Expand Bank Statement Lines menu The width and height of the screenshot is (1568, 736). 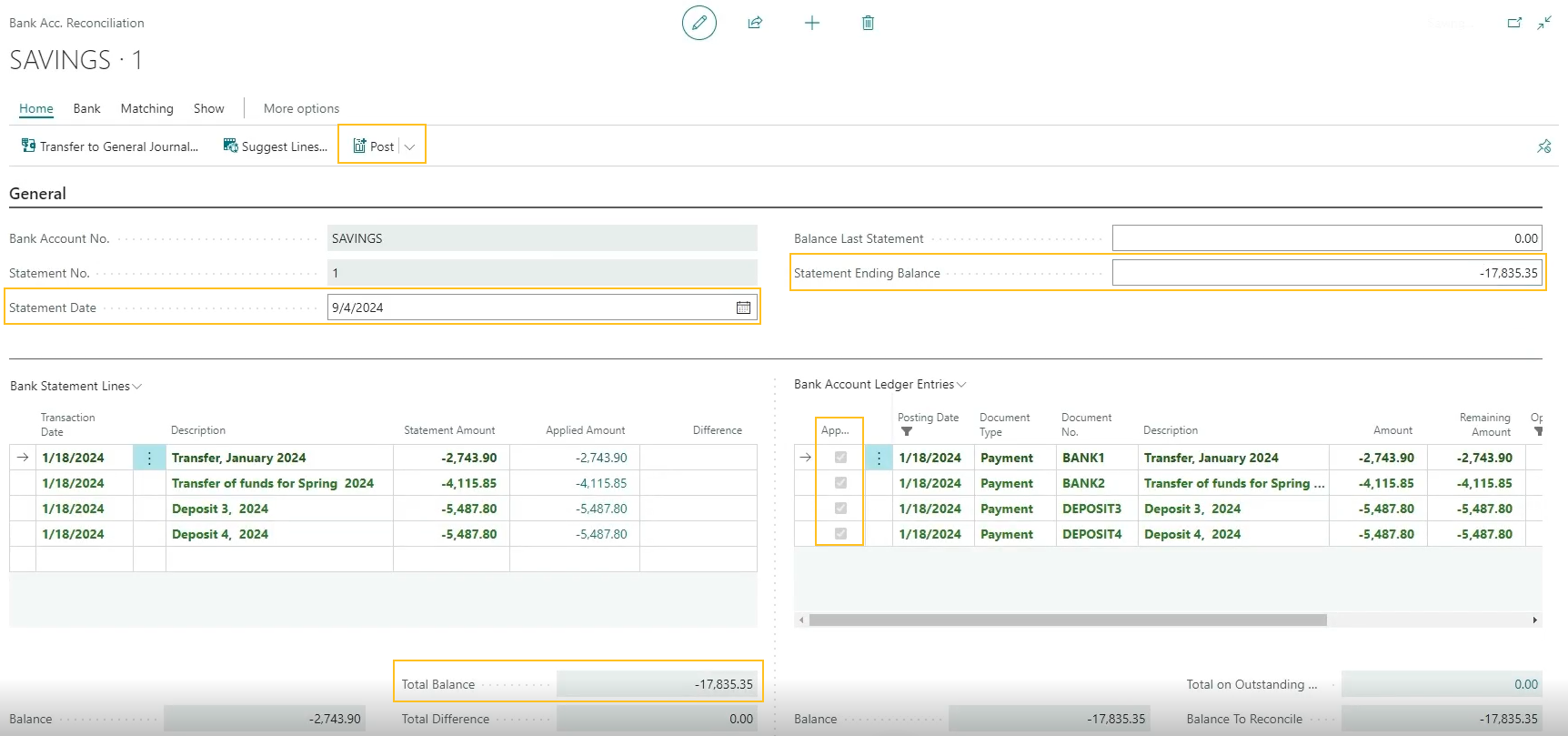click(137, 387)
